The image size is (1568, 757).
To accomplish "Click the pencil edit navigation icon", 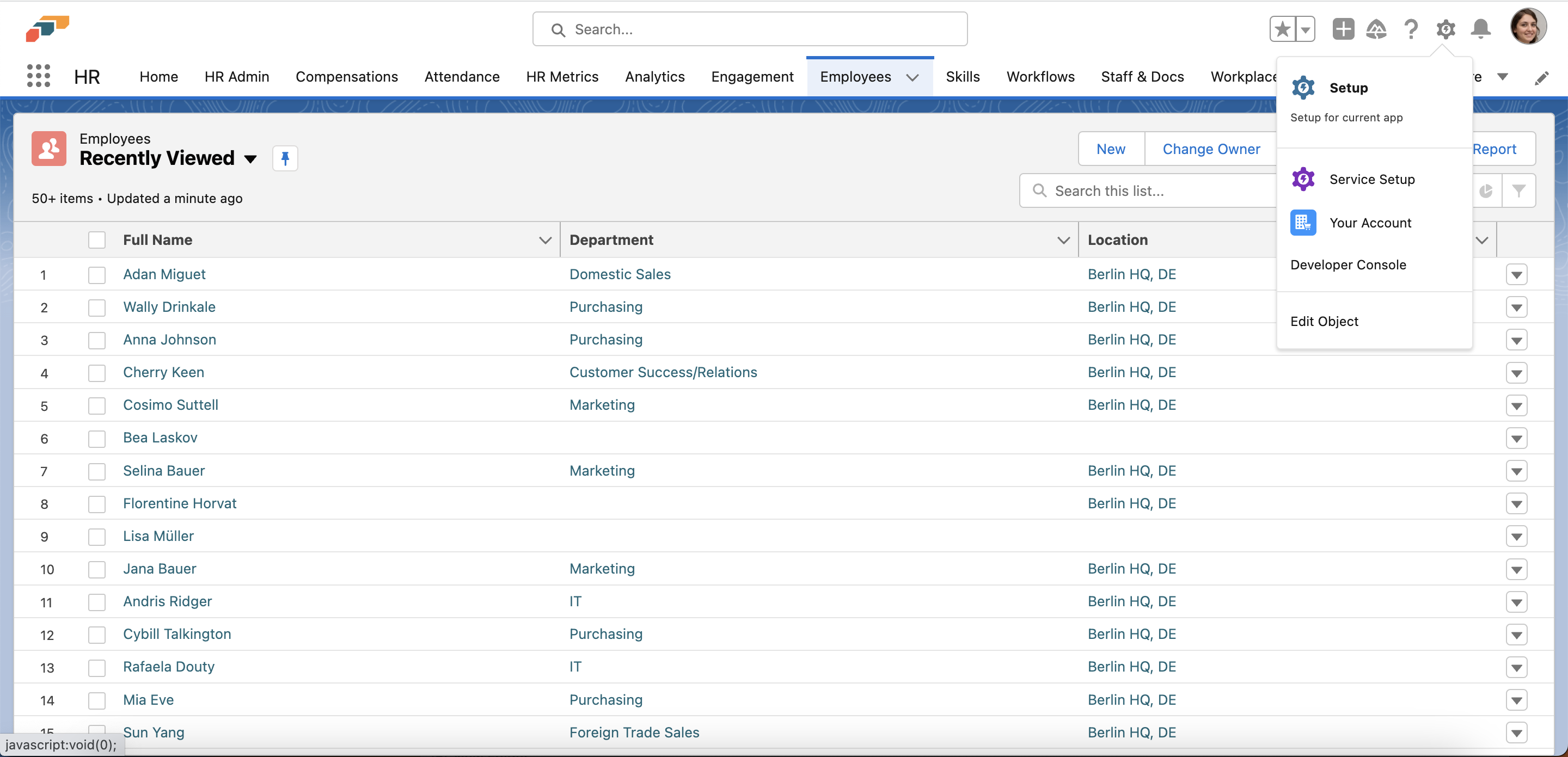I will (x=1541, y=78).
